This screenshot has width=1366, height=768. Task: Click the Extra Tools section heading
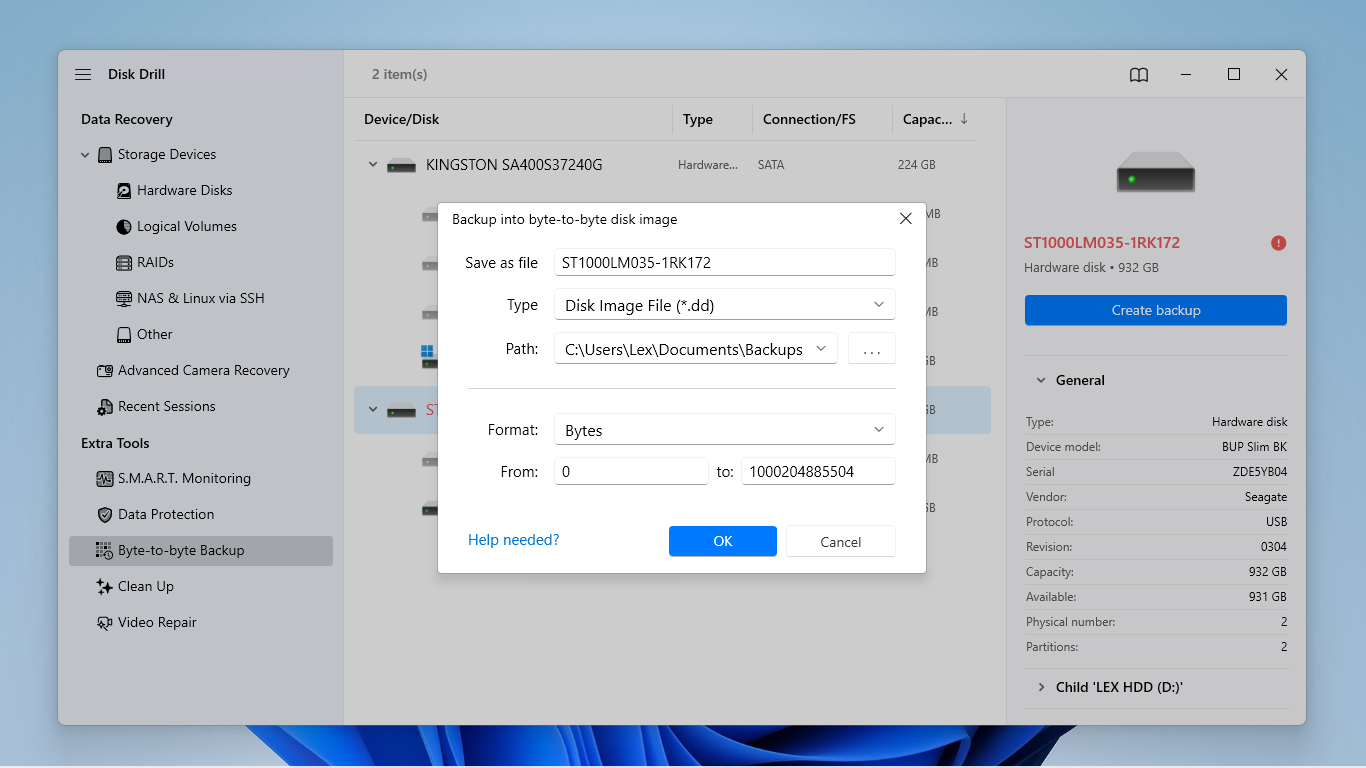point(115,443)
